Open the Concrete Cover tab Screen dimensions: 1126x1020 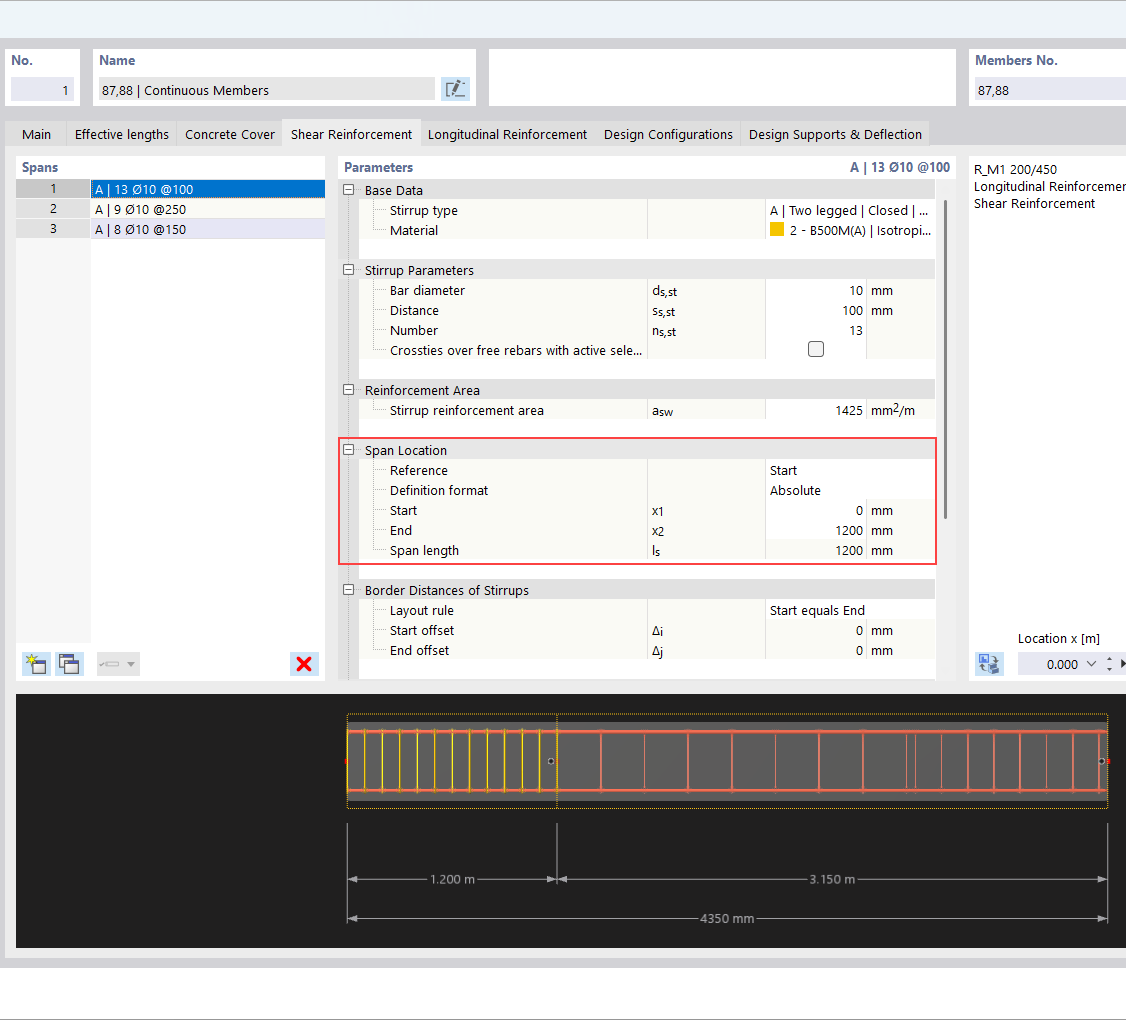point(229,134)
